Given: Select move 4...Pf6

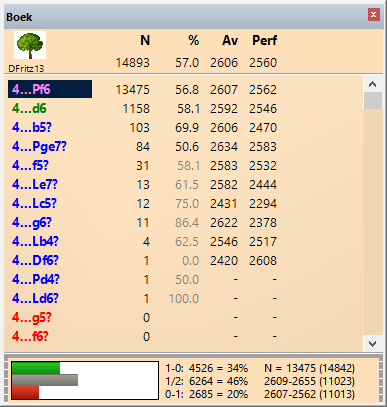Looking at the screenshot, I should (x=50, y=89).
